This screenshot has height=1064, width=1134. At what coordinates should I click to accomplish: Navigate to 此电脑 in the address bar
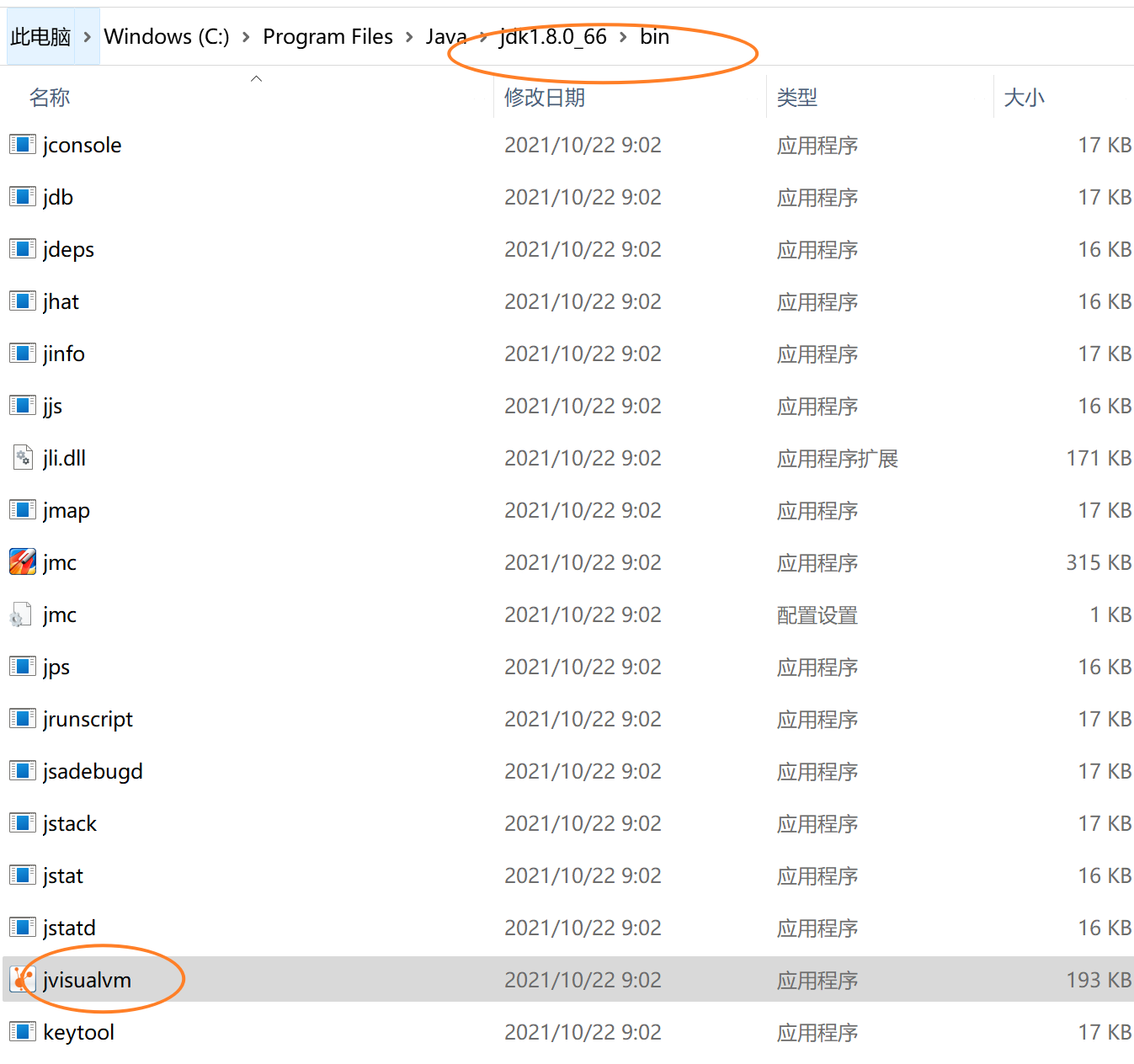click(x=40, y=37)
